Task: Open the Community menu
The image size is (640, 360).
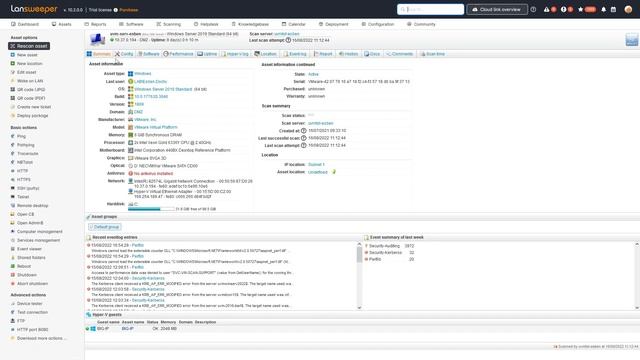Action: (x=421, y=24)
